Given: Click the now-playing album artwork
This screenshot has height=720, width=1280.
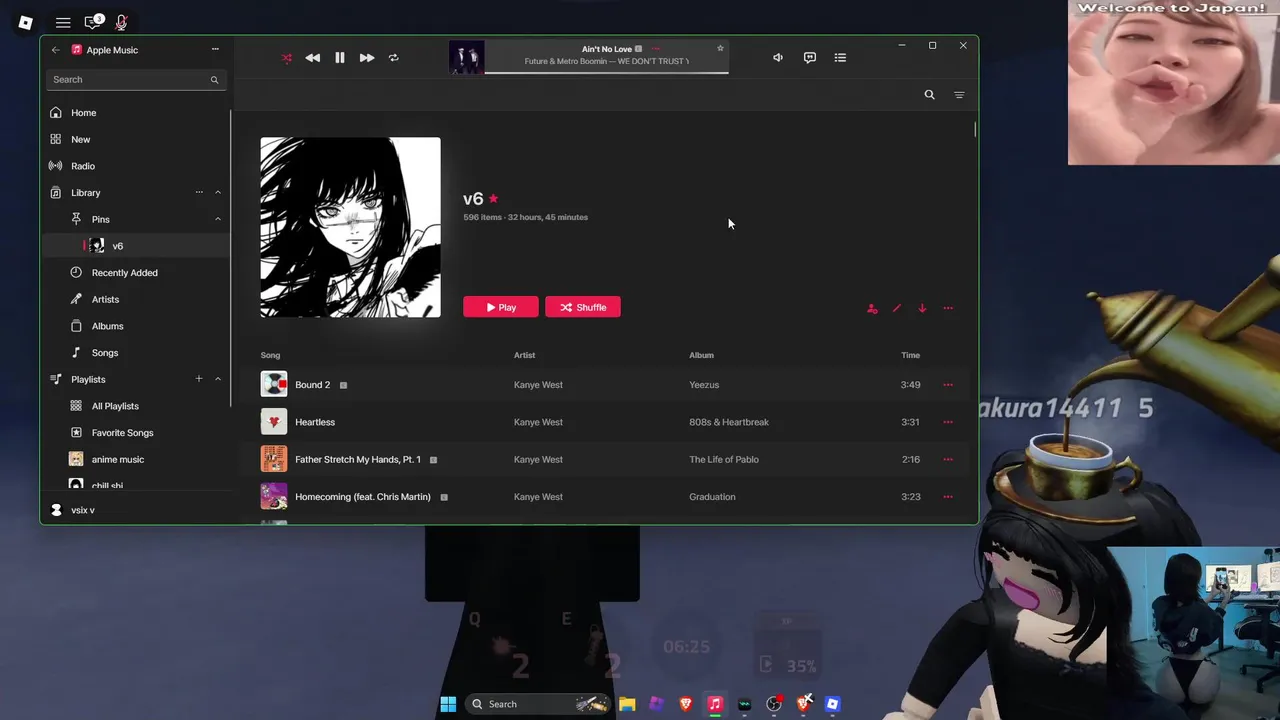Looking at the screenshot, I should (x=467, y=58).
